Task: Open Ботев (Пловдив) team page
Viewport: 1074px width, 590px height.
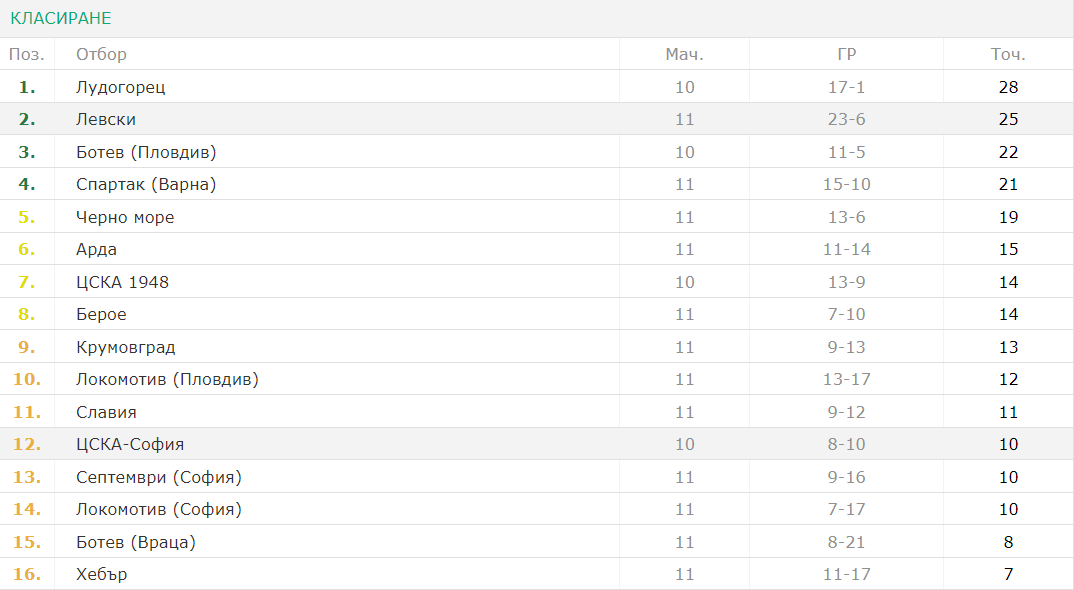Action: [x=146, y=152]
